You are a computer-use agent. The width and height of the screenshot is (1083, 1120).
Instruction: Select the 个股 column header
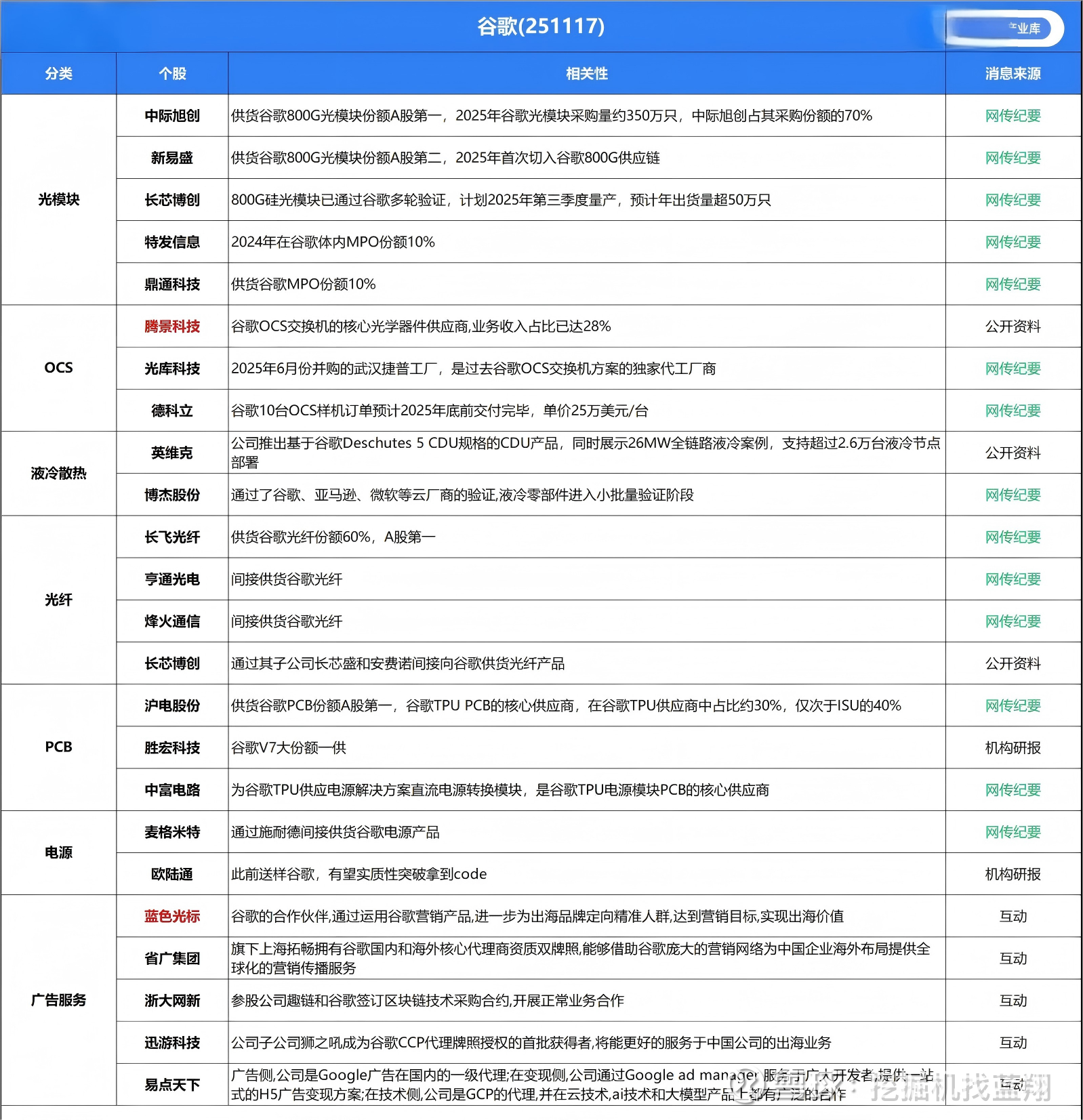172,74
